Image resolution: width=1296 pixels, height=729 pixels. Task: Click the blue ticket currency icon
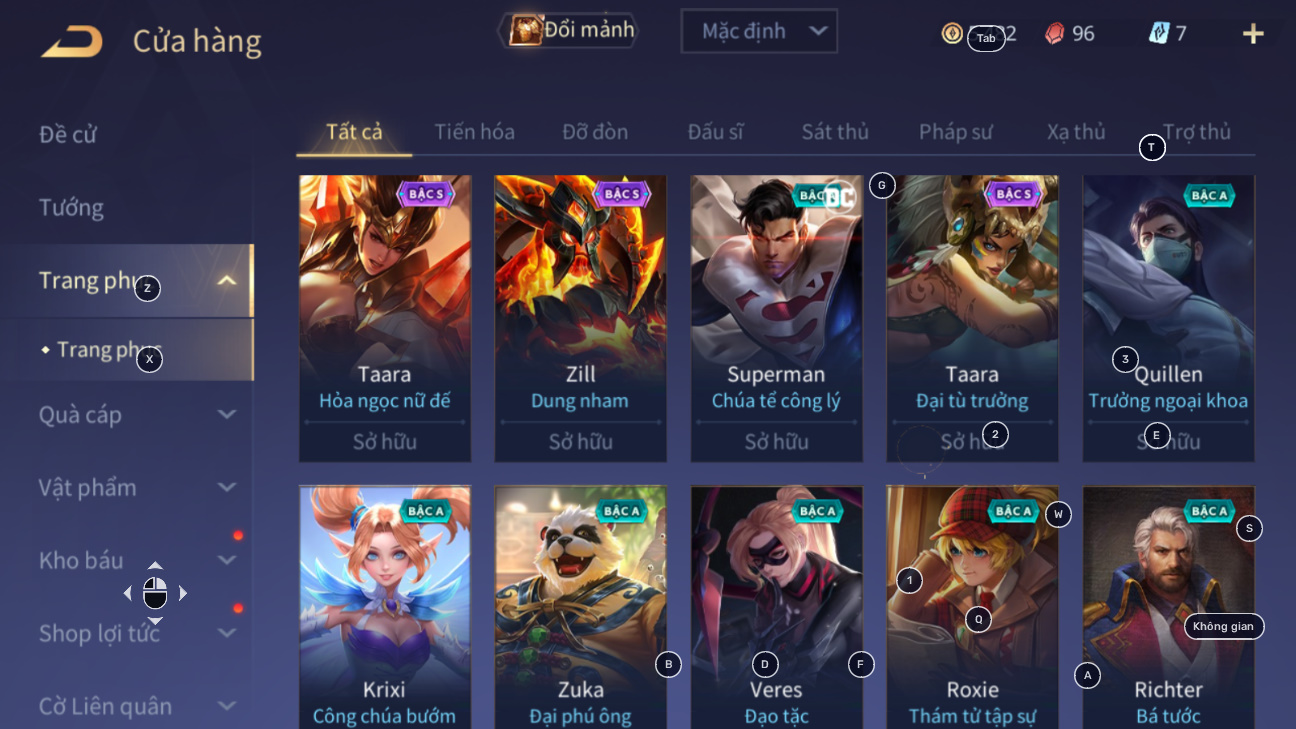tap(1159, 34)
